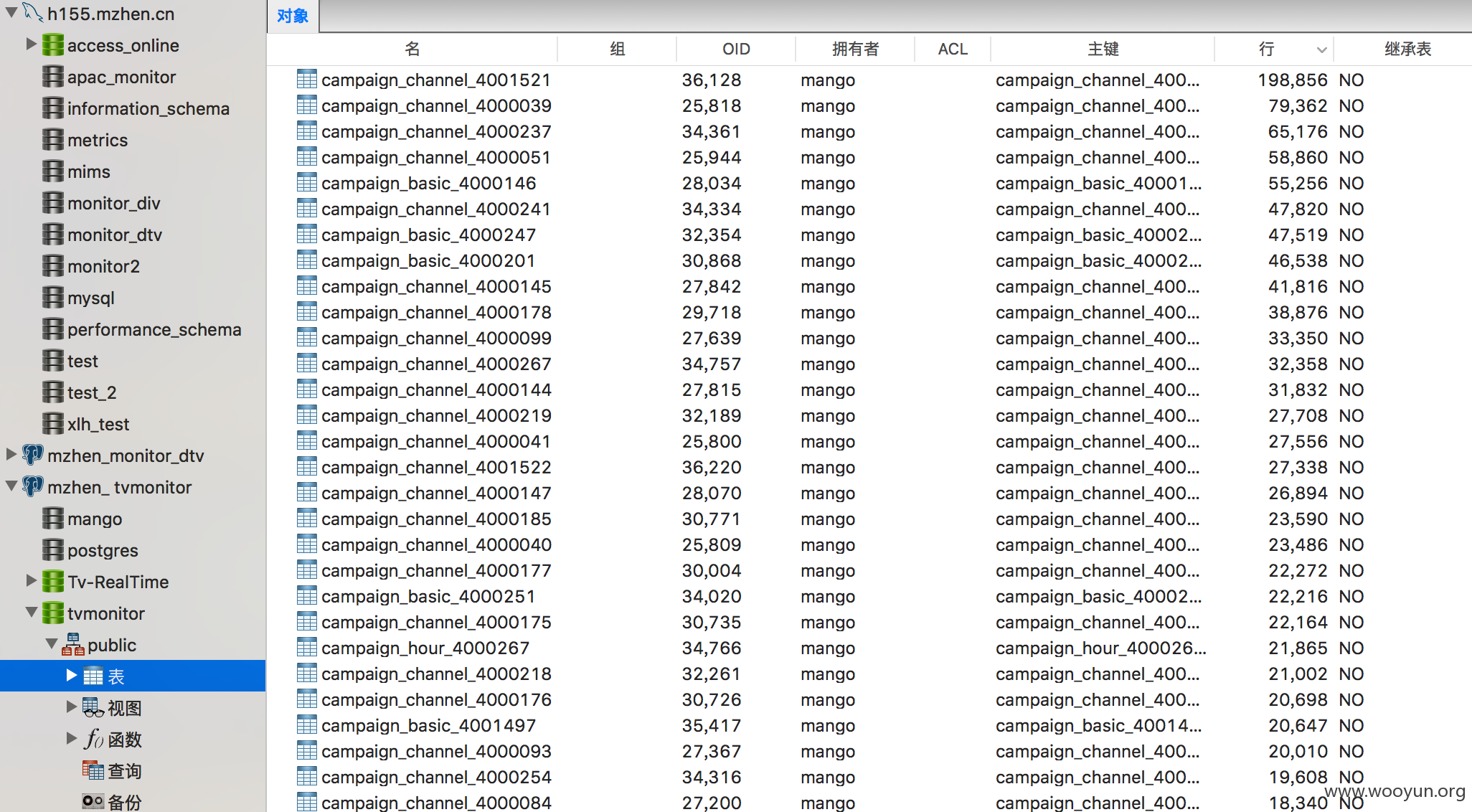Screen dimensions: 1472x812
Task: Click the metrics database icon
Action: (x=53, y=140)
